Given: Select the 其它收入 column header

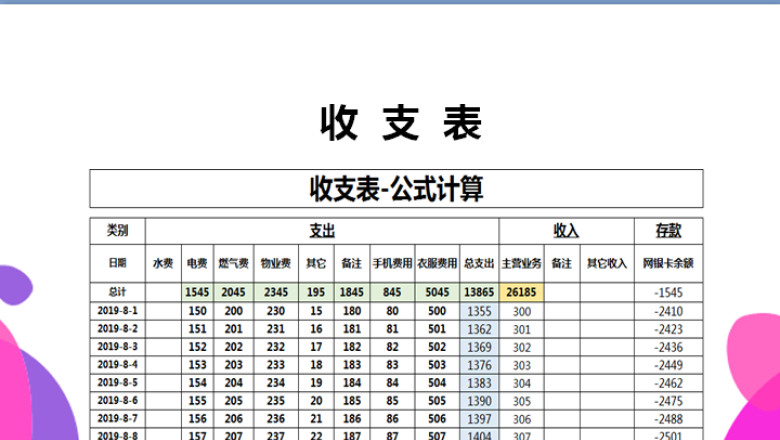Looking at the screenshot, I should click(607, 263).
